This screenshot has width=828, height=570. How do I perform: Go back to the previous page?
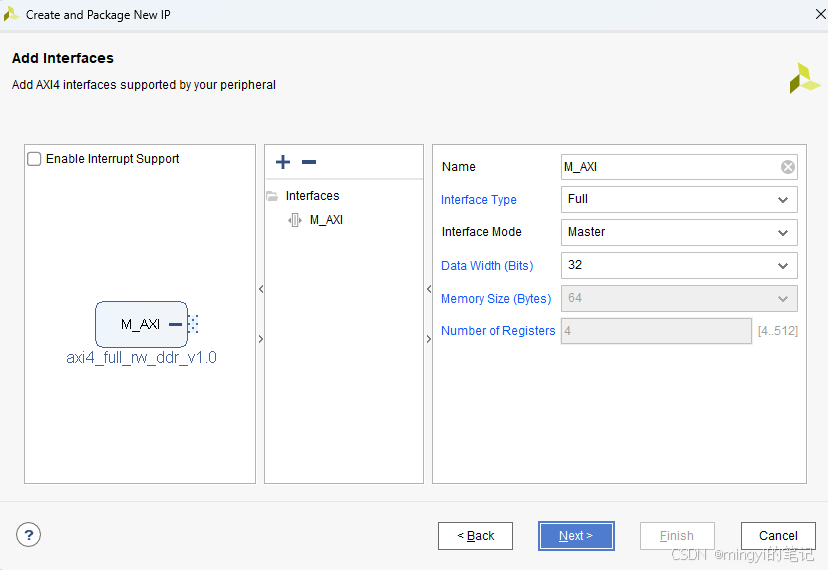[x=475, y=536]
